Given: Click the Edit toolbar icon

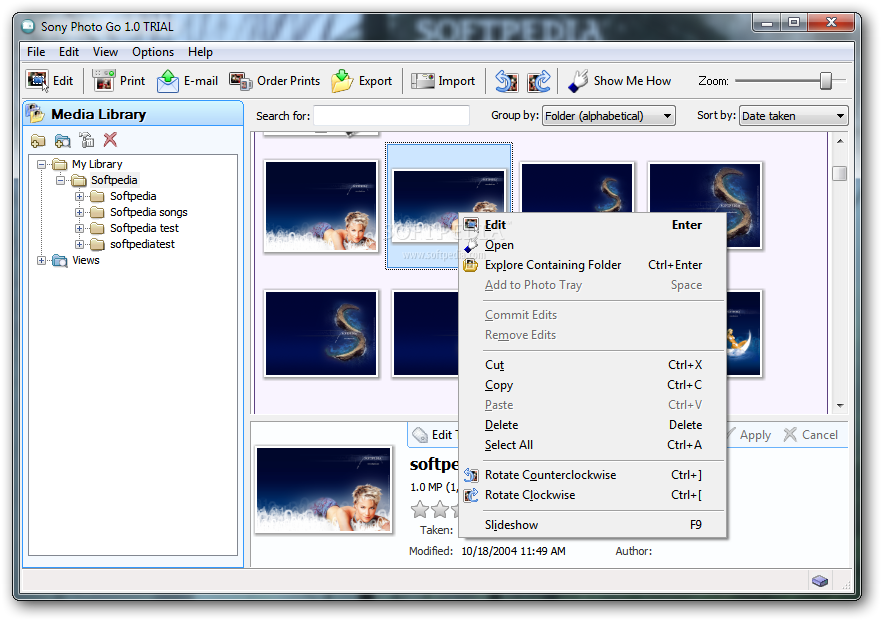Looking at the screenshot, I should pyautogui.click(x=38, y=81).
